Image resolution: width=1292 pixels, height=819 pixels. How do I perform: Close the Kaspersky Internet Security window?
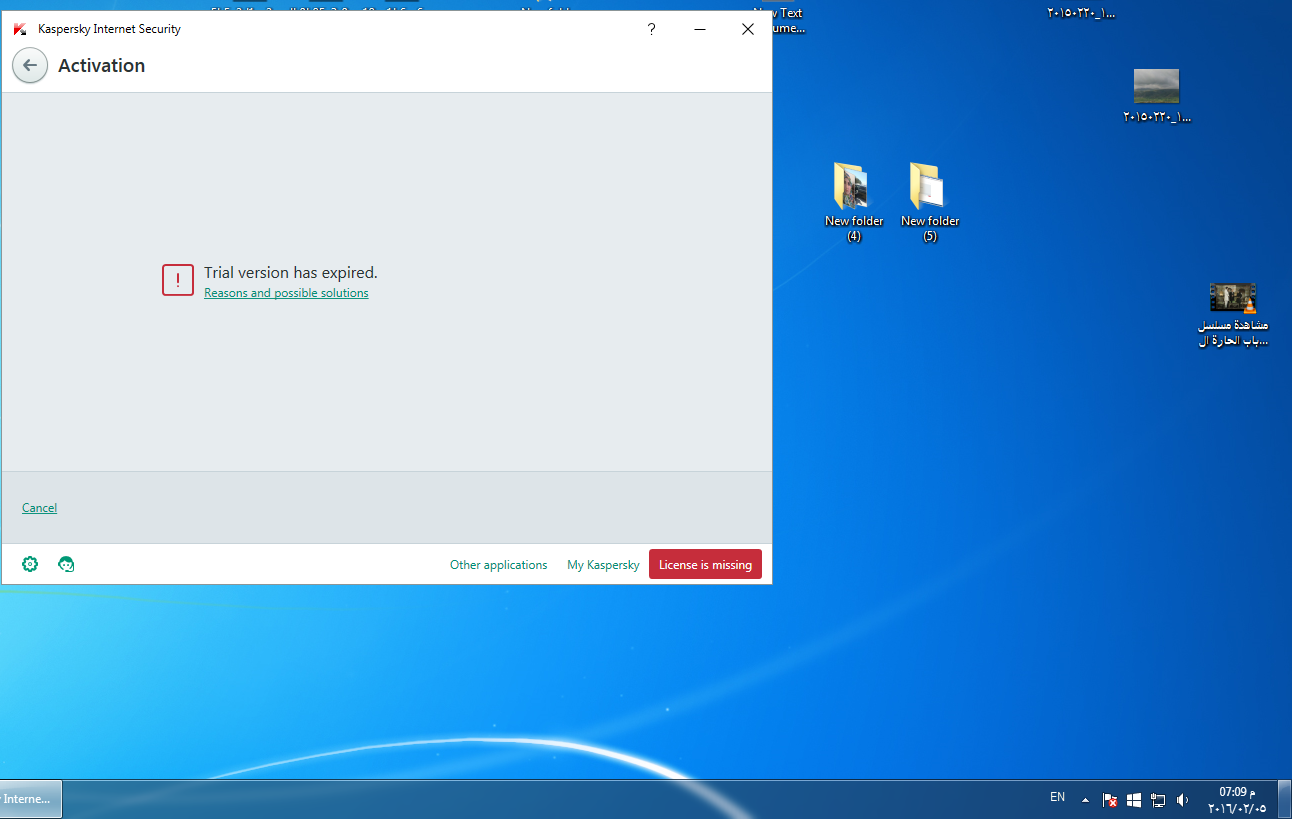tap(747, 29)
